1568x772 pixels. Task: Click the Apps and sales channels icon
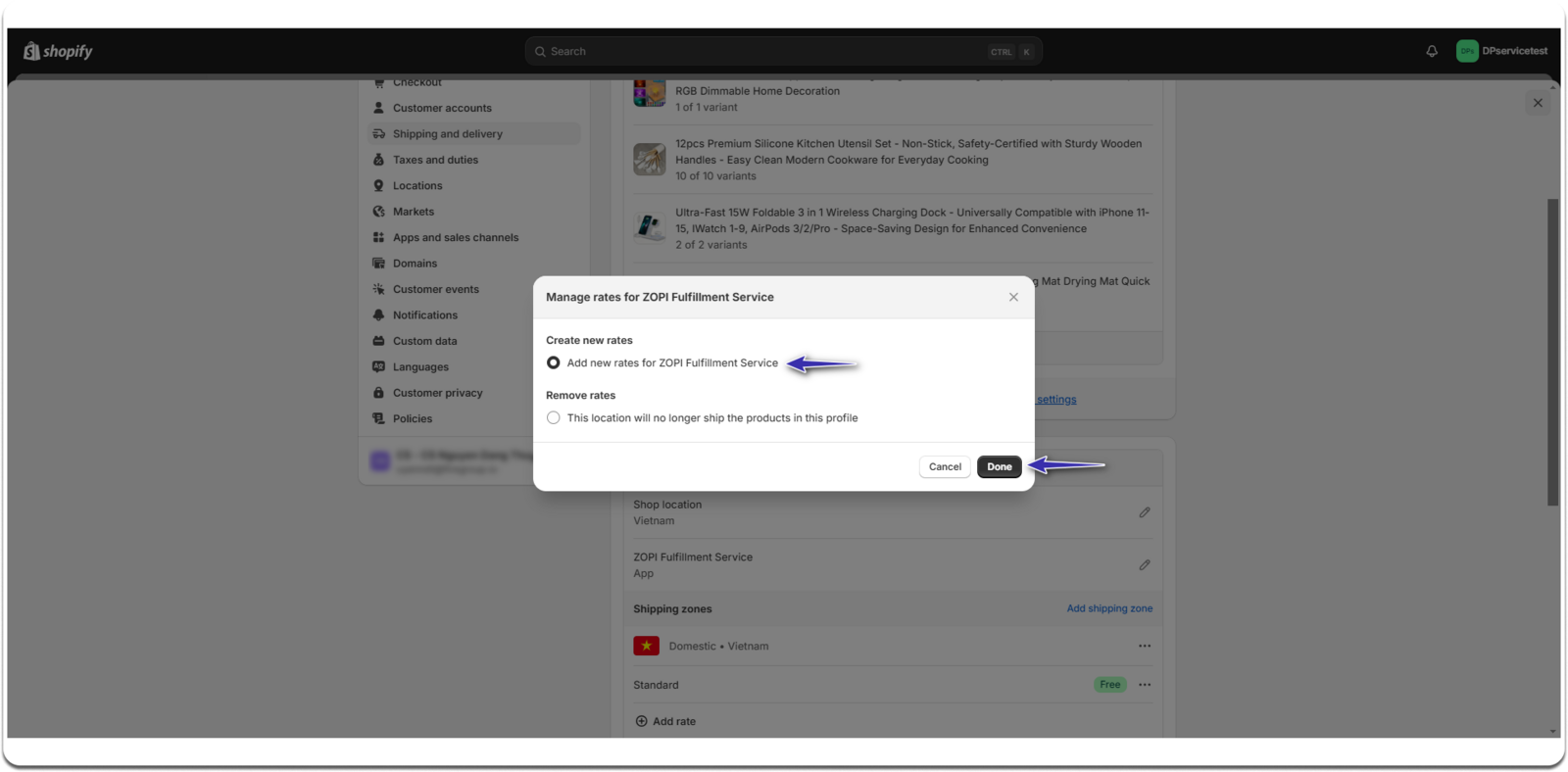(x=378, y=238)
